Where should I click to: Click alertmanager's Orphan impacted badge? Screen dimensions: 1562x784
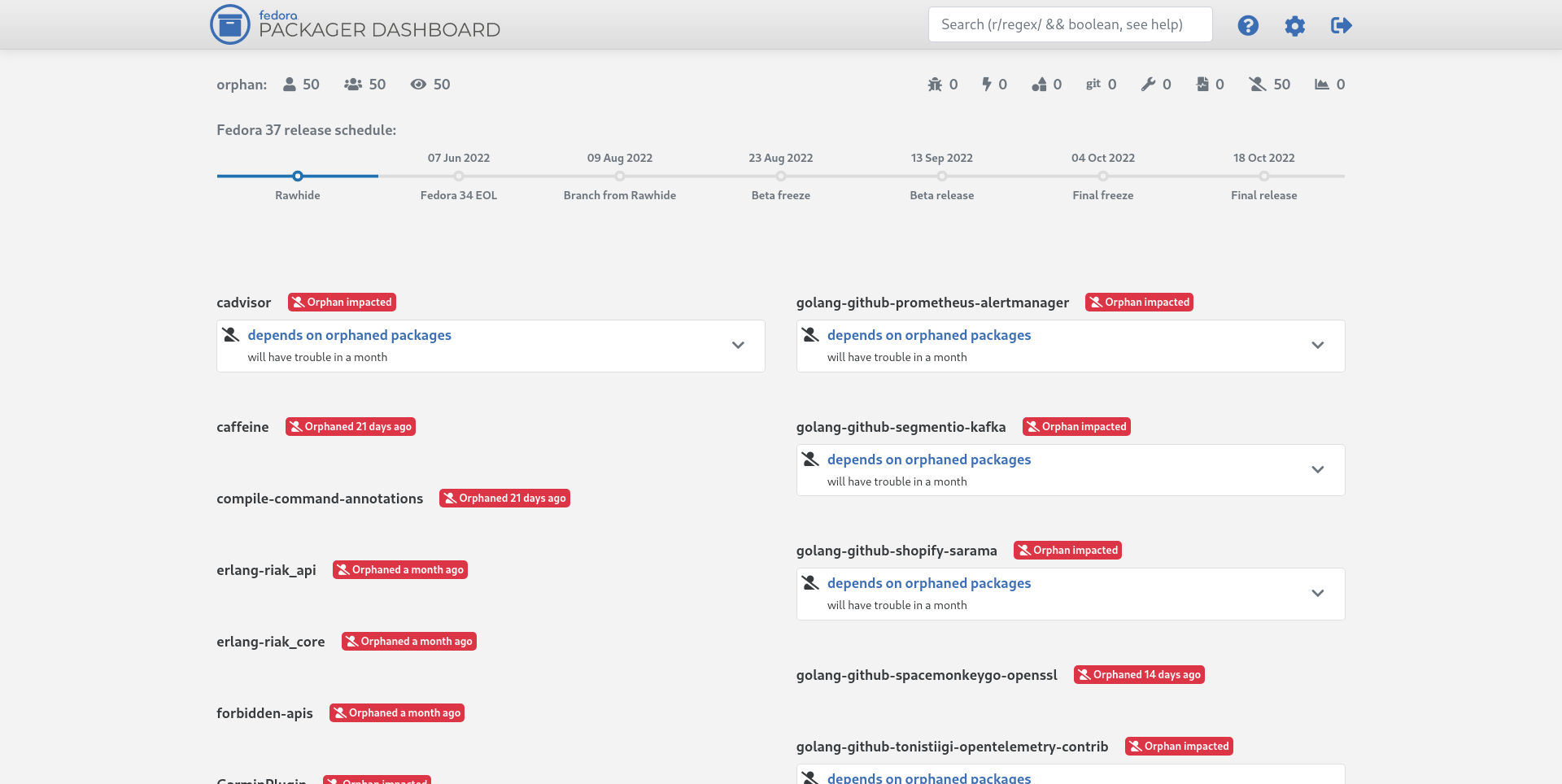click(1140, 303)
